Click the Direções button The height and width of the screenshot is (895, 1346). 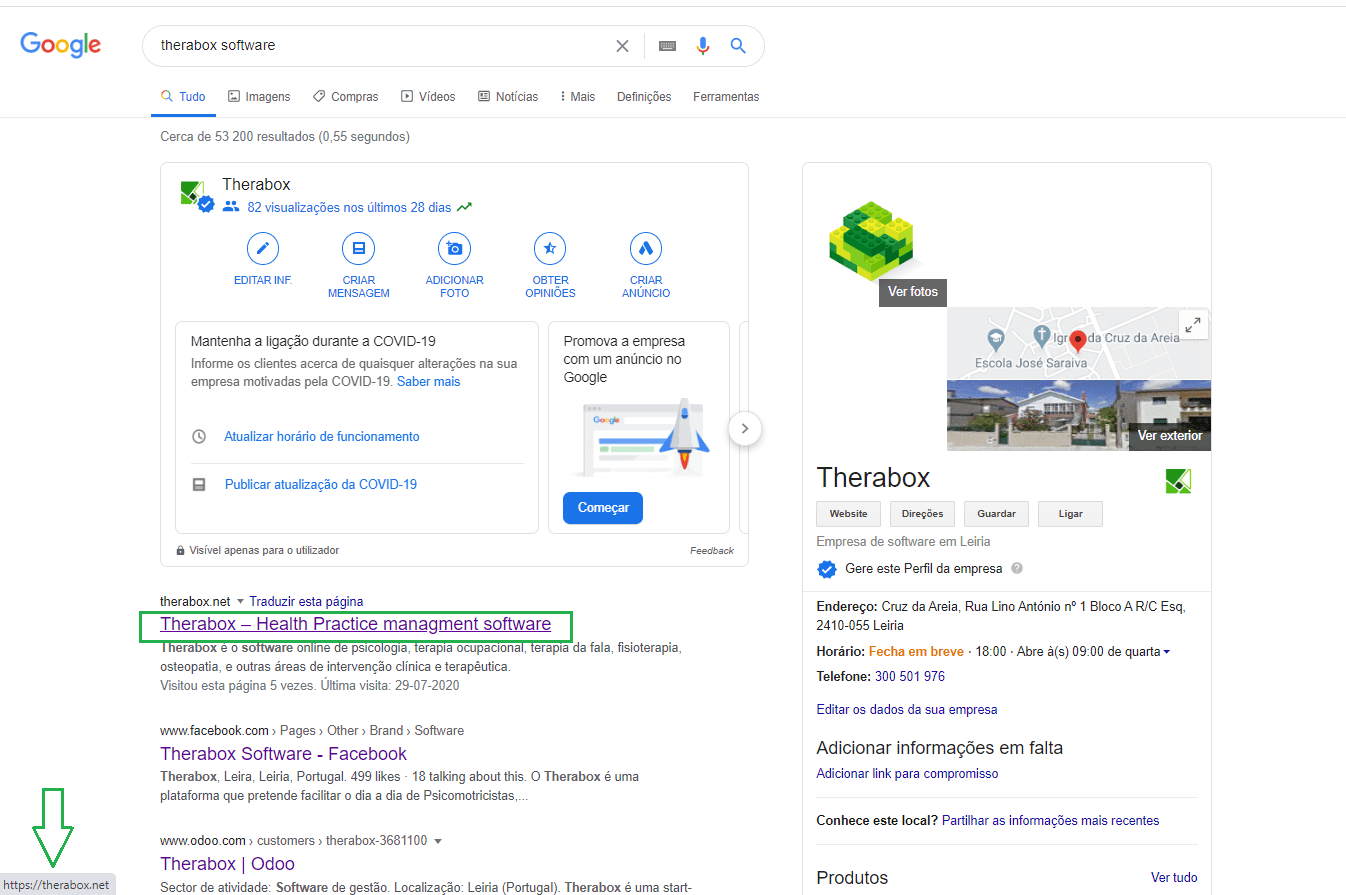(x=922, y=514)
